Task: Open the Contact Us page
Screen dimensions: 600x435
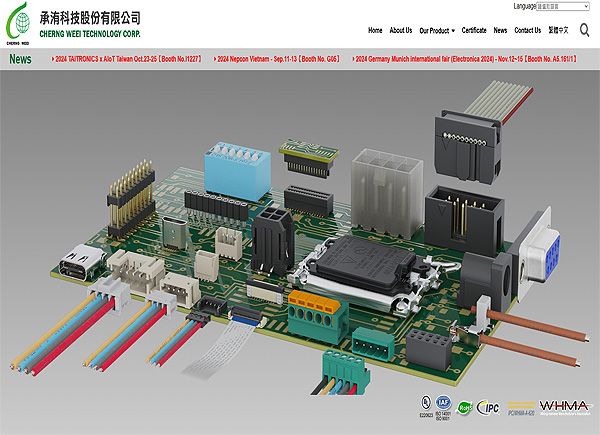Action: coord(527,31)
